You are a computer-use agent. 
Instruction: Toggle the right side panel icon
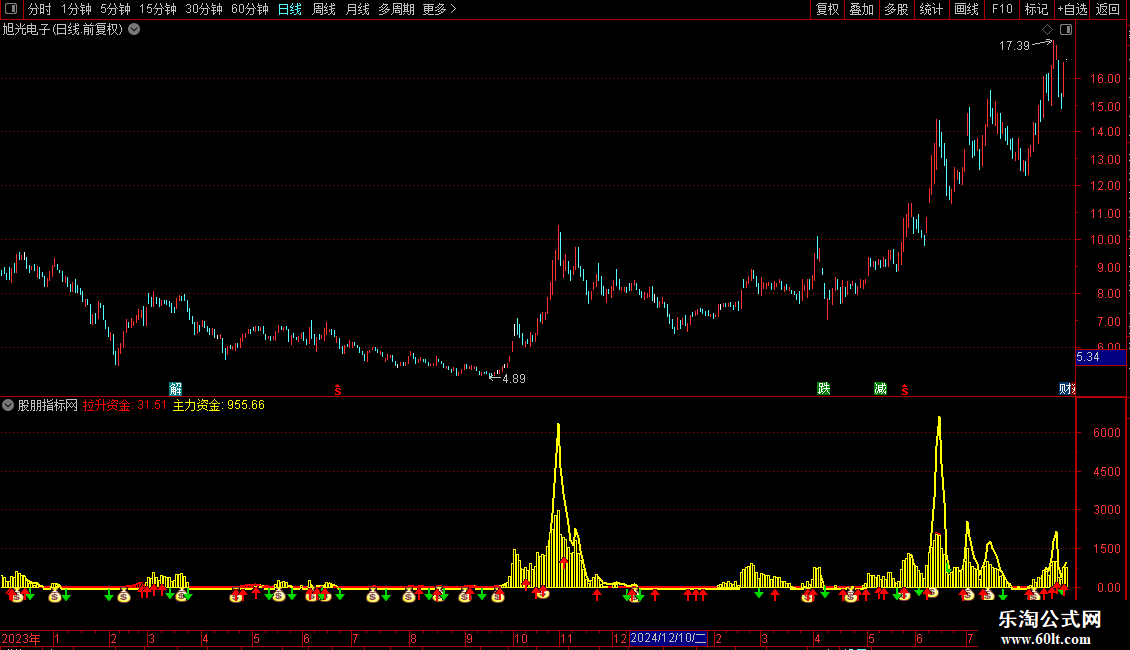pos(1066,30)
